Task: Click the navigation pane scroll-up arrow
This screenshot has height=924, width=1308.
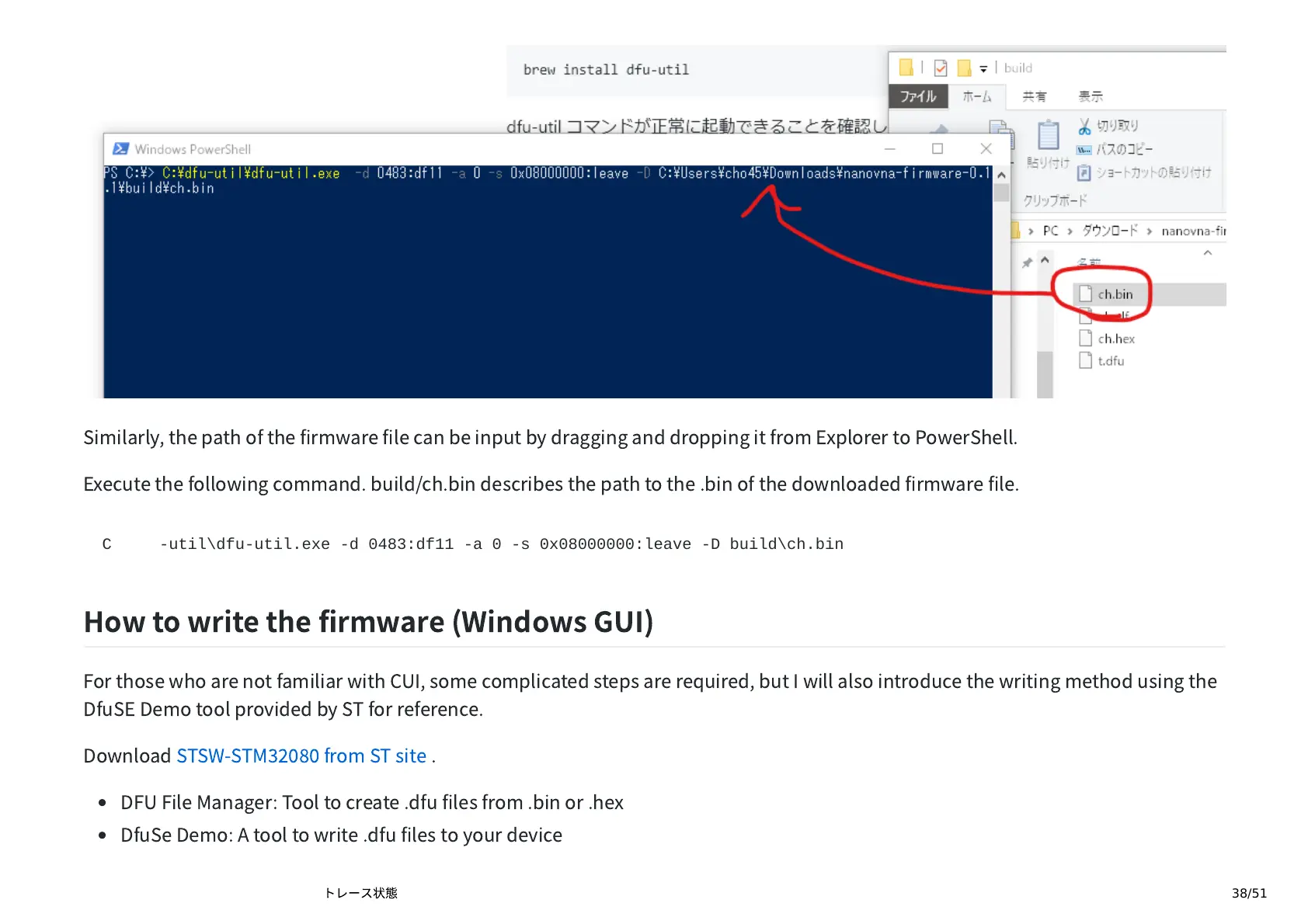Action: [1045, 260]
